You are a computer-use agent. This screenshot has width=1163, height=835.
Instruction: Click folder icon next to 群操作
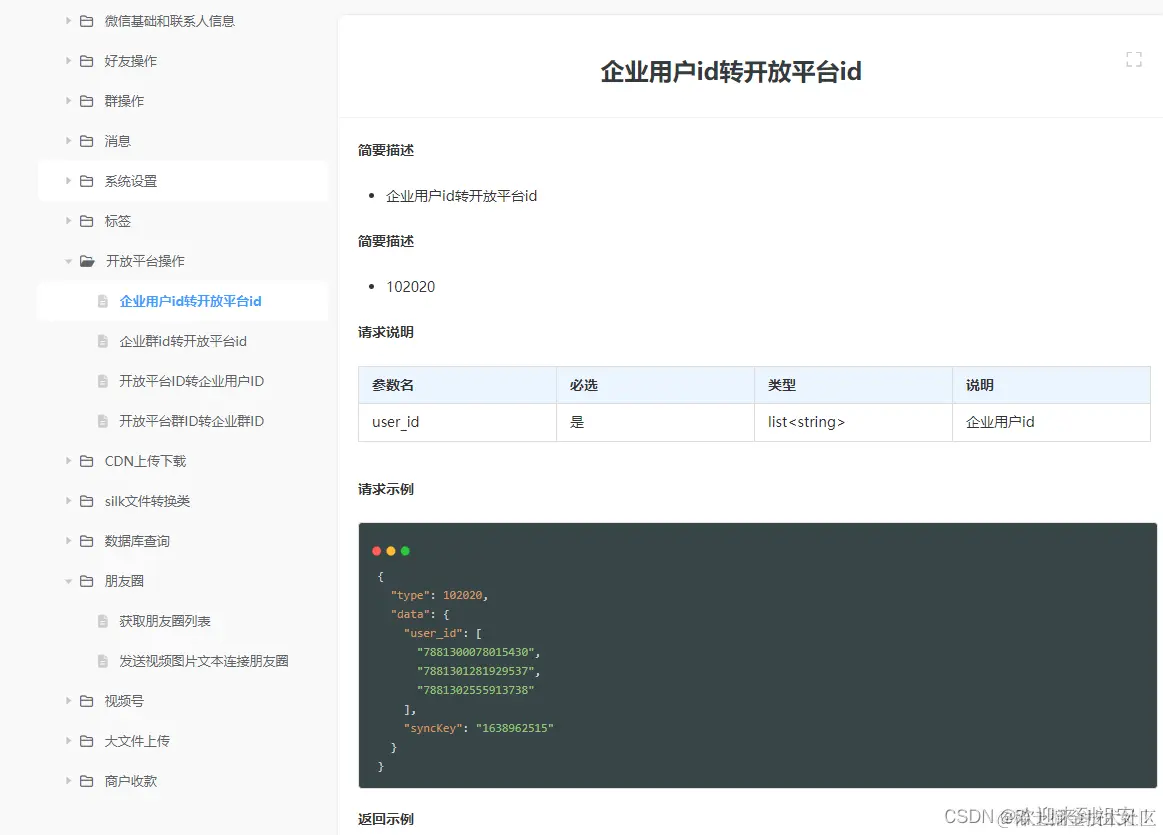pyautogui.click(x=87, y=101)
